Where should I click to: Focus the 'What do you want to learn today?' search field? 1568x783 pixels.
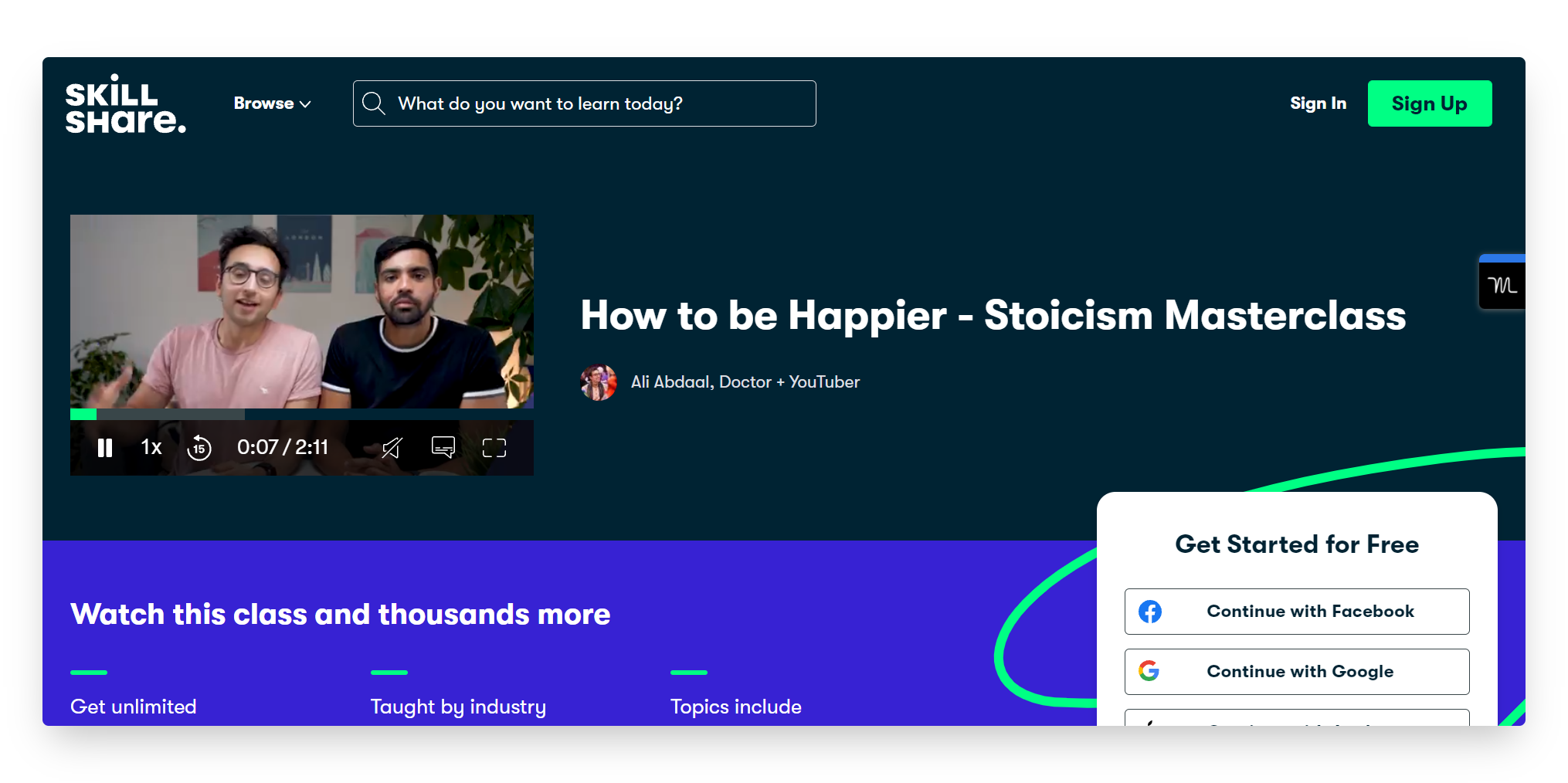click(x=584, y=103)
